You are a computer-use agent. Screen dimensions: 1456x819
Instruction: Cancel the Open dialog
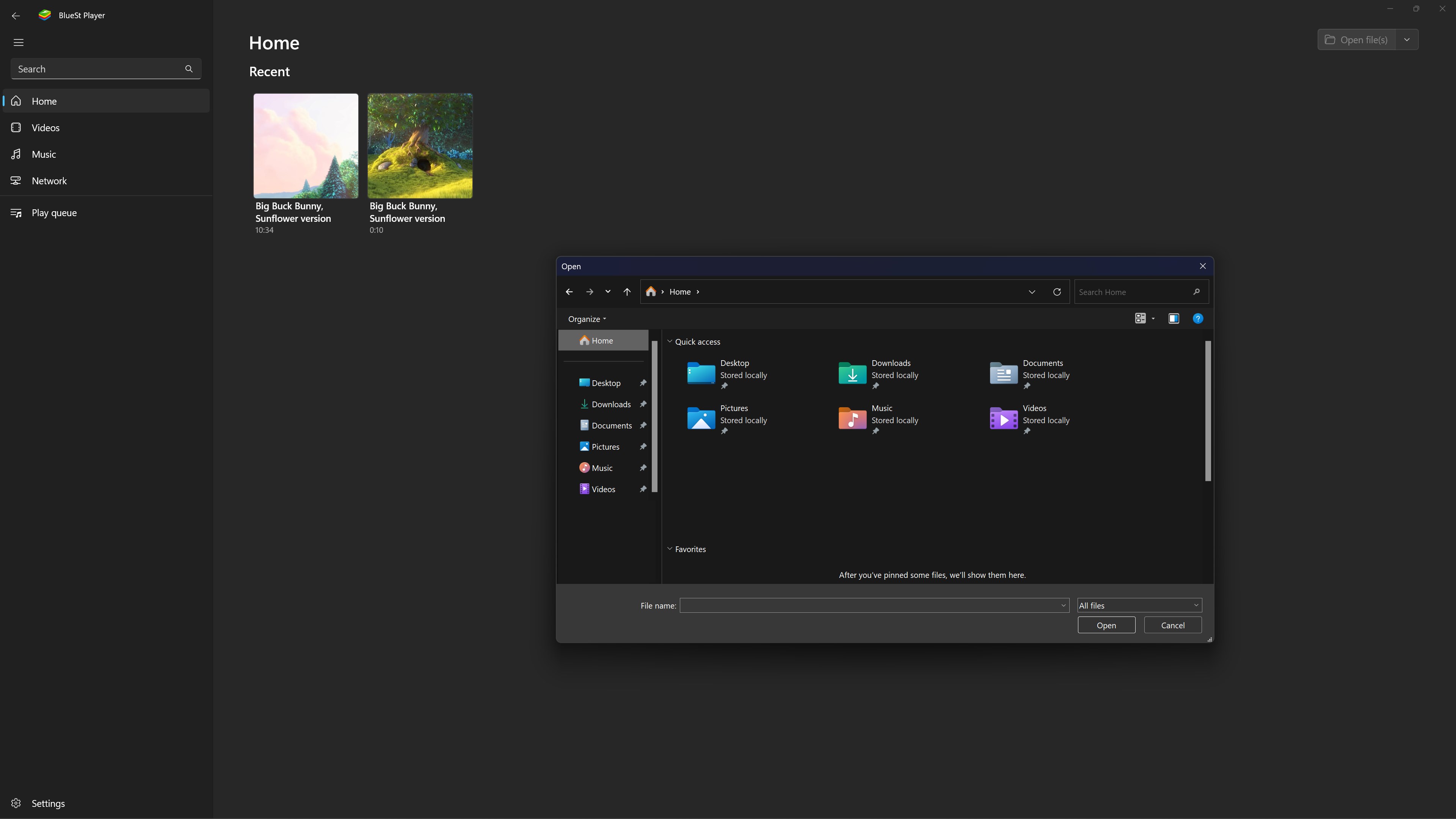(x=1172, y=625)
